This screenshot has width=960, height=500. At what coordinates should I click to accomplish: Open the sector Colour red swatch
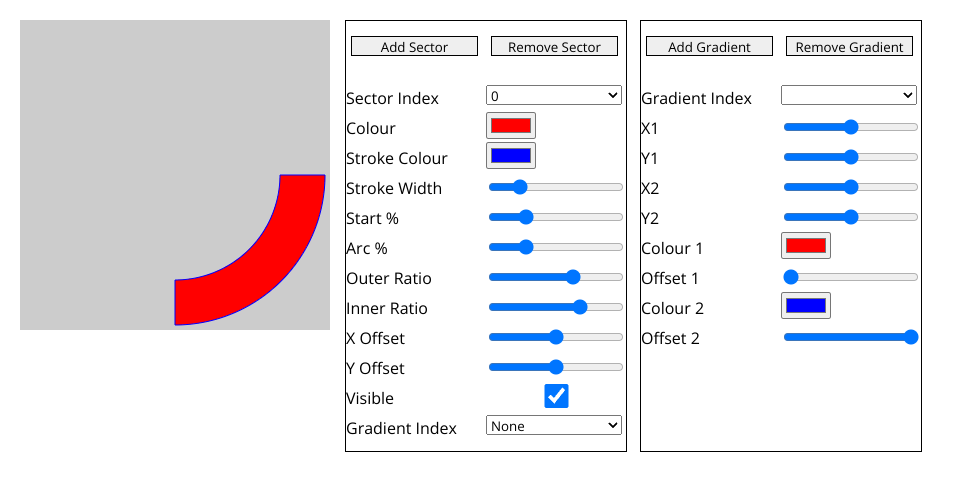pyautogui.click(x=511, y=126)
